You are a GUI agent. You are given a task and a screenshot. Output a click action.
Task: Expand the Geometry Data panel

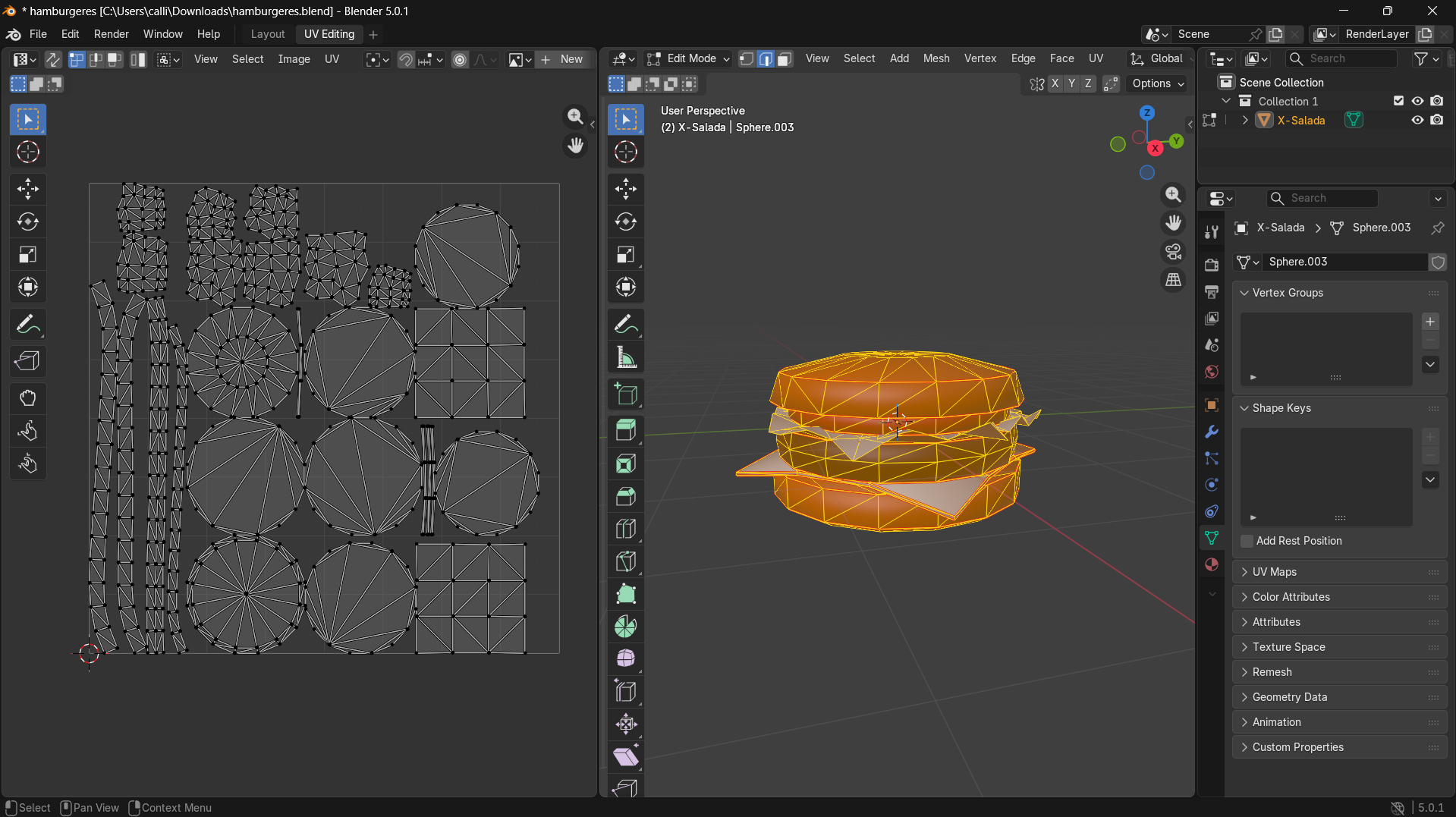tap(1289, 697)
